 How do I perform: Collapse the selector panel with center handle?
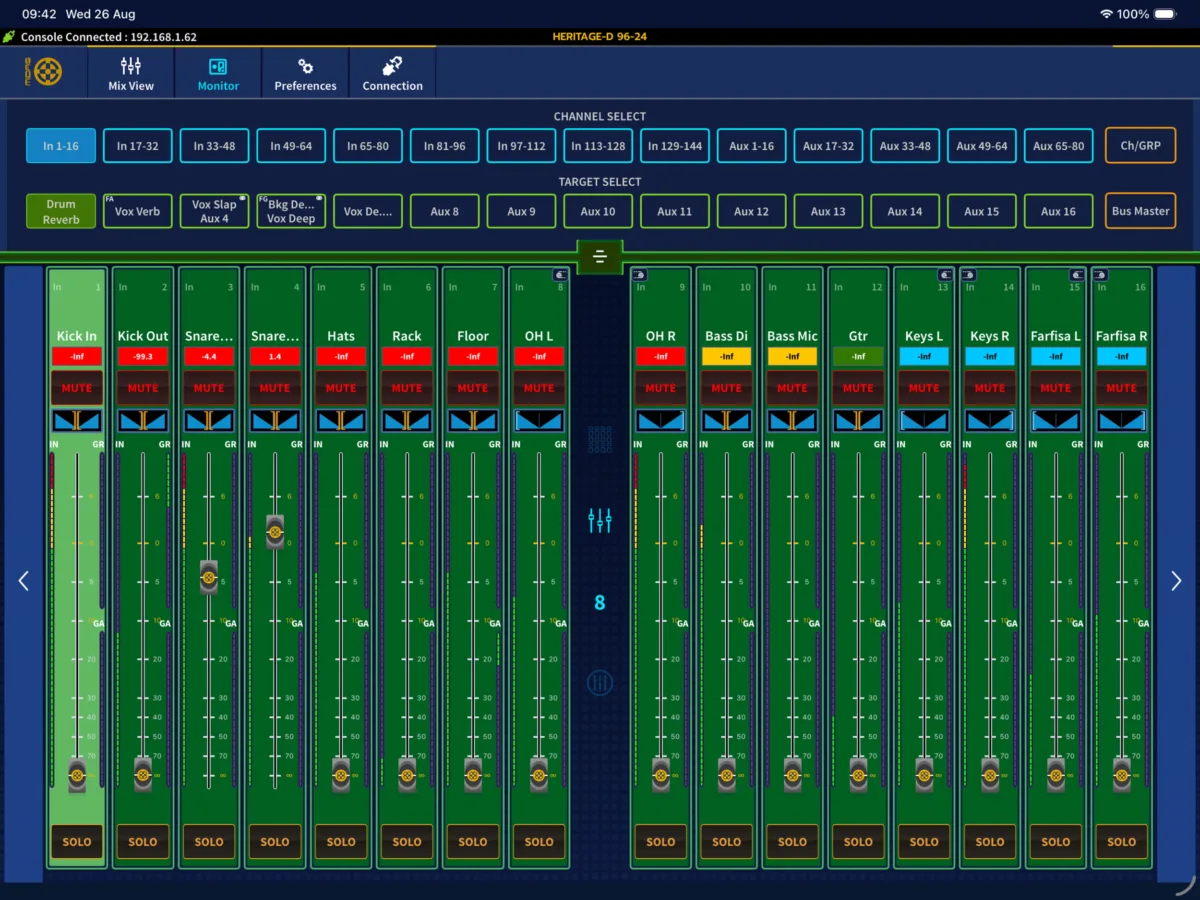[x=600, y=257]
